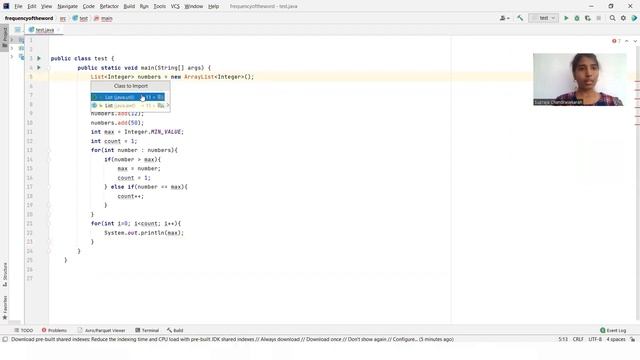Open the Problems tool window
The height and width of the screenshot is (360, 640).
[54, 330]
